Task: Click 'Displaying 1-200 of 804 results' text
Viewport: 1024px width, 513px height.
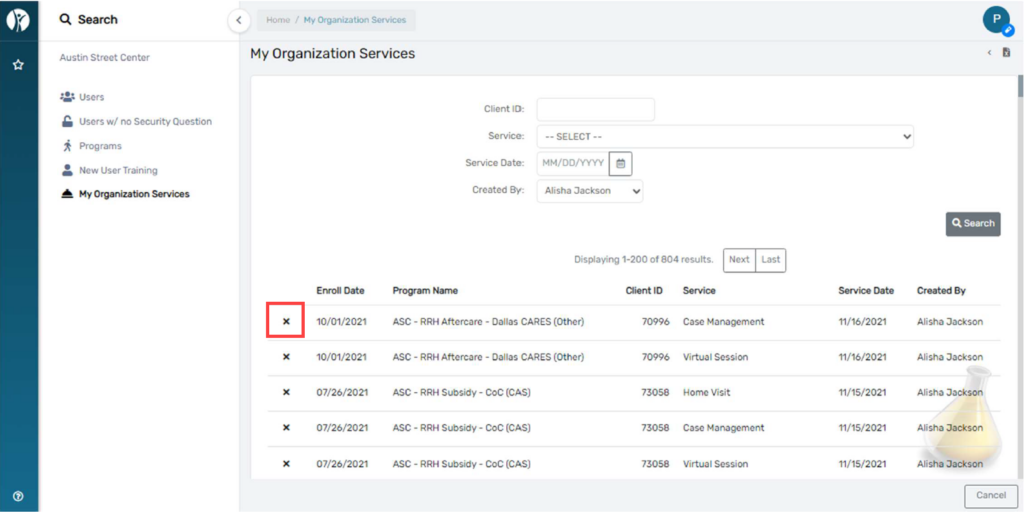Action: click(x=644, y=260)
